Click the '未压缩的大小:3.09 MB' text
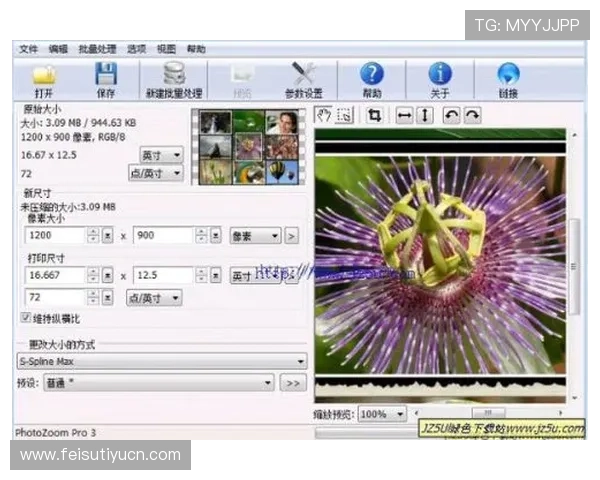Screen dimensions: 600x480 [68, 207]
